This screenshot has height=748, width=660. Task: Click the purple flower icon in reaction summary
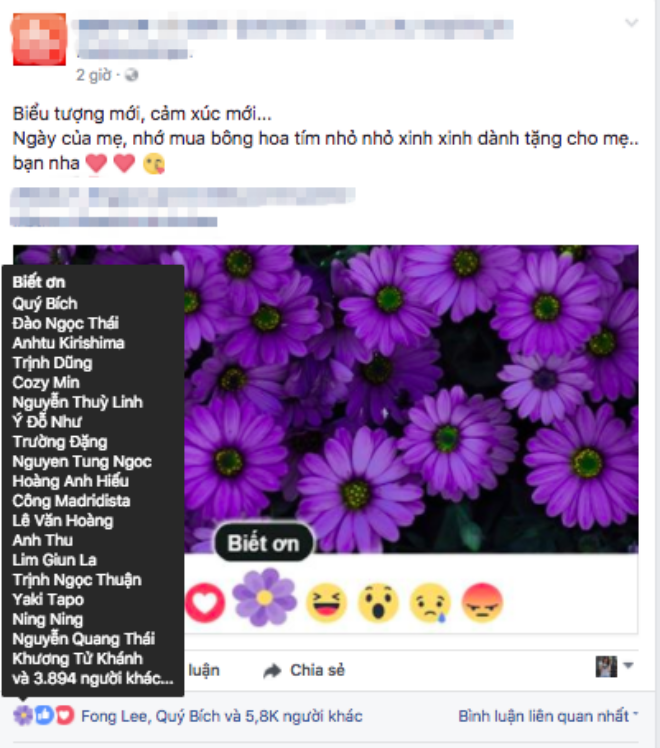point(23,715)
